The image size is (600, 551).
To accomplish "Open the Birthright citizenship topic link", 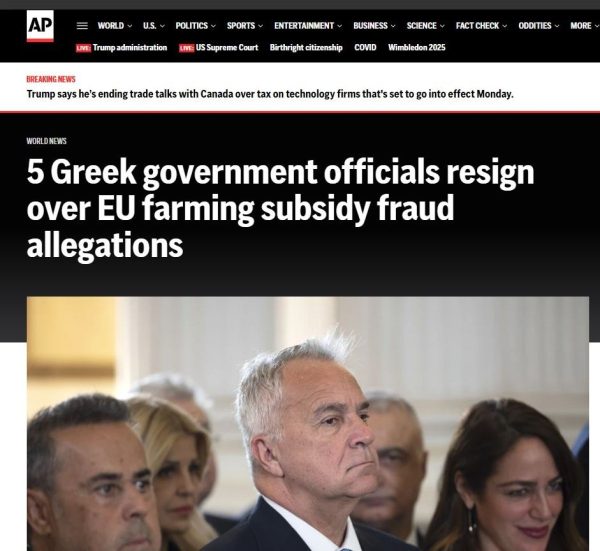I will [x=306, y=47].
